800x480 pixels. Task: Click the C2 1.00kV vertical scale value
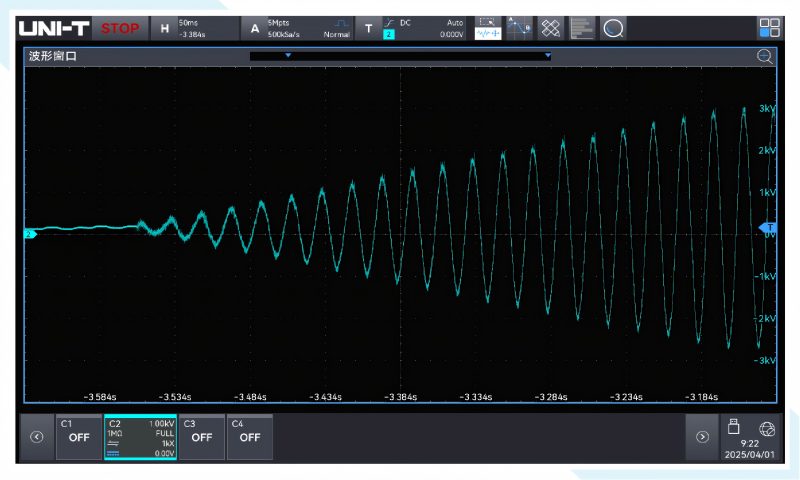[161, 423]
